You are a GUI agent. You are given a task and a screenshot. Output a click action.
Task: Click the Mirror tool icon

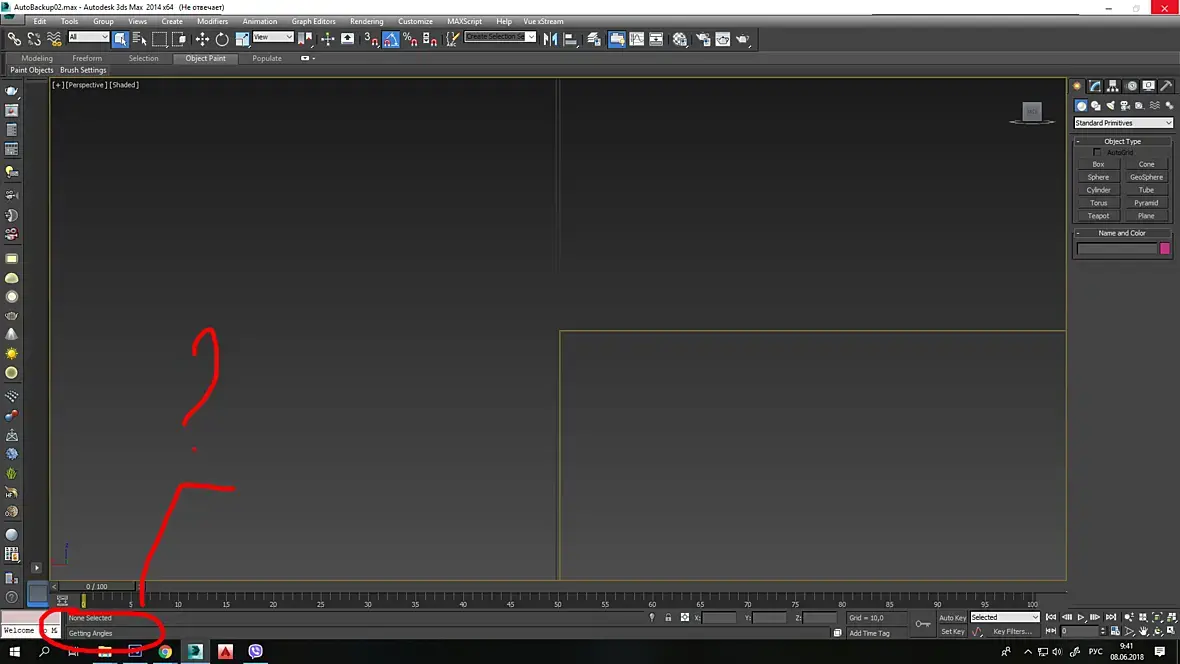point(550,39)
